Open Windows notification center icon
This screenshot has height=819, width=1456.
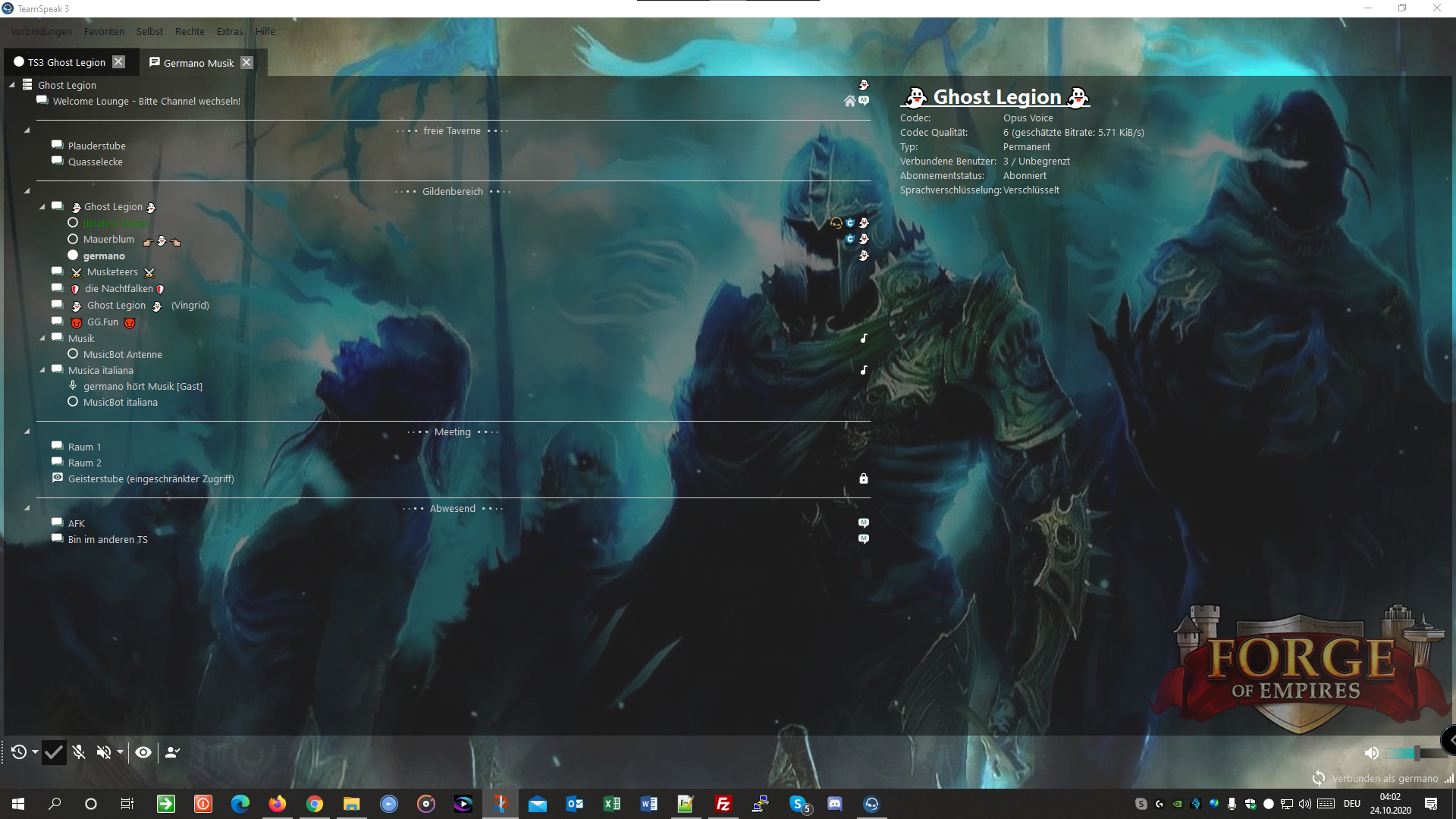coord(1431,804)
